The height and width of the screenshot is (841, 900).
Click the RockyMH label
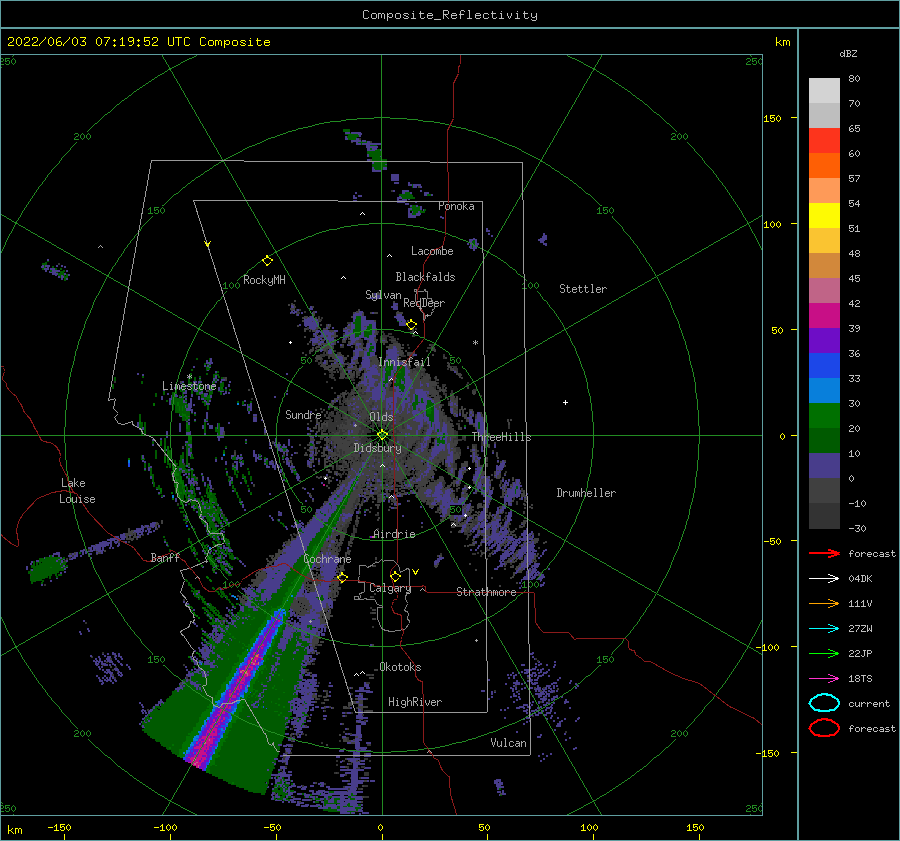pyautogui.click(x=264, y=280)
